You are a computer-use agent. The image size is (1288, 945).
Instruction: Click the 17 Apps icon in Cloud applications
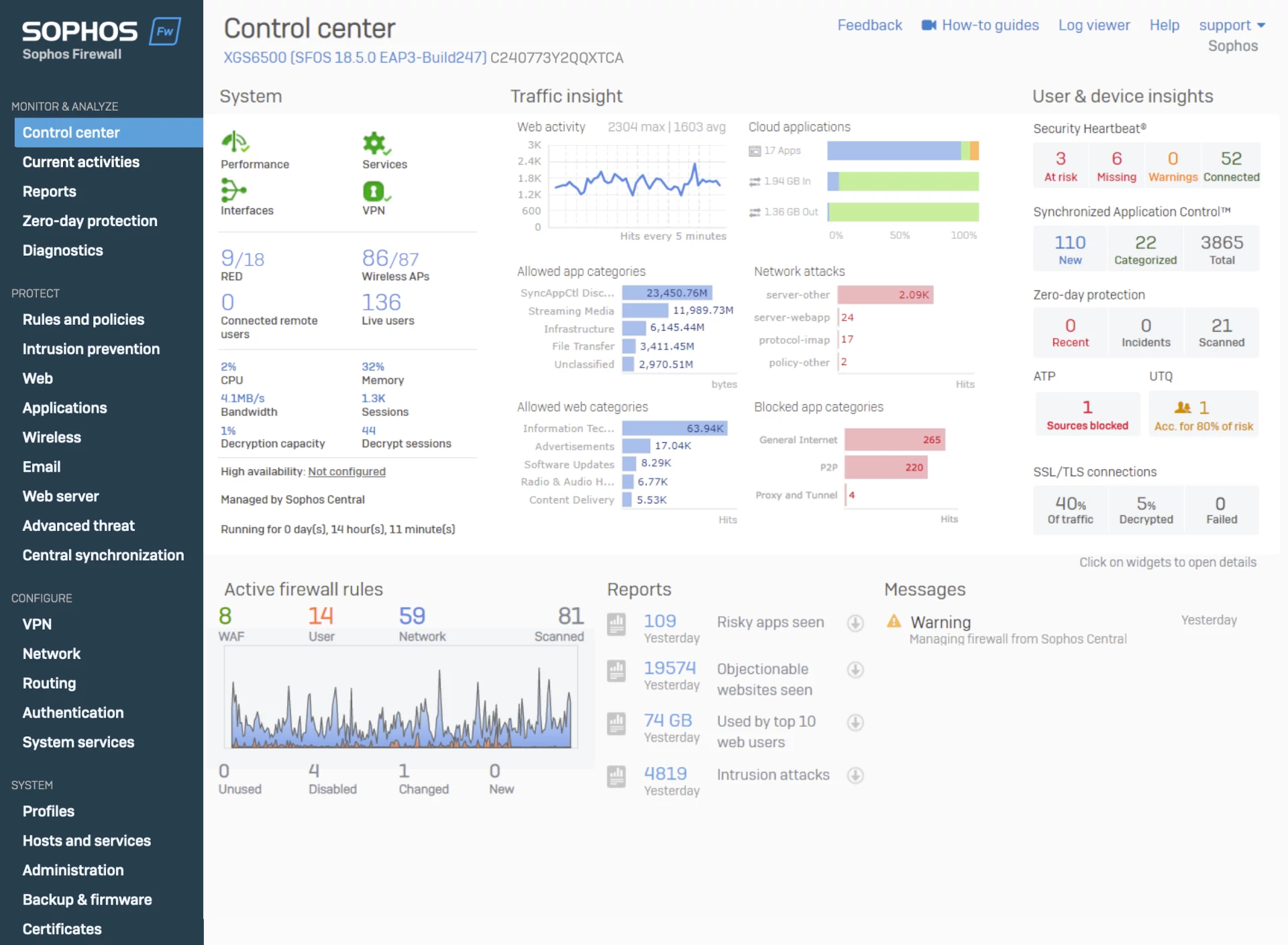pos(755,151)
